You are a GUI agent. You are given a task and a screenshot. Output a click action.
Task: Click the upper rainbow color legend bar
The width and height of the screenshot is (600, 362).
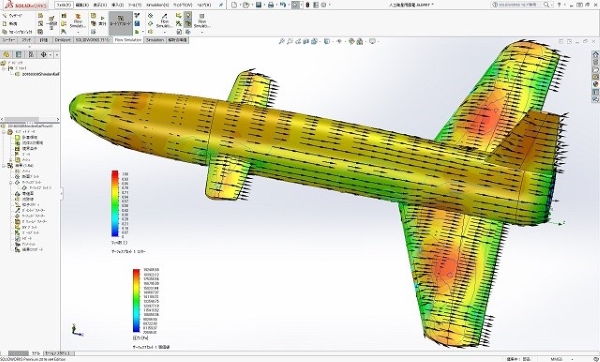114,204
